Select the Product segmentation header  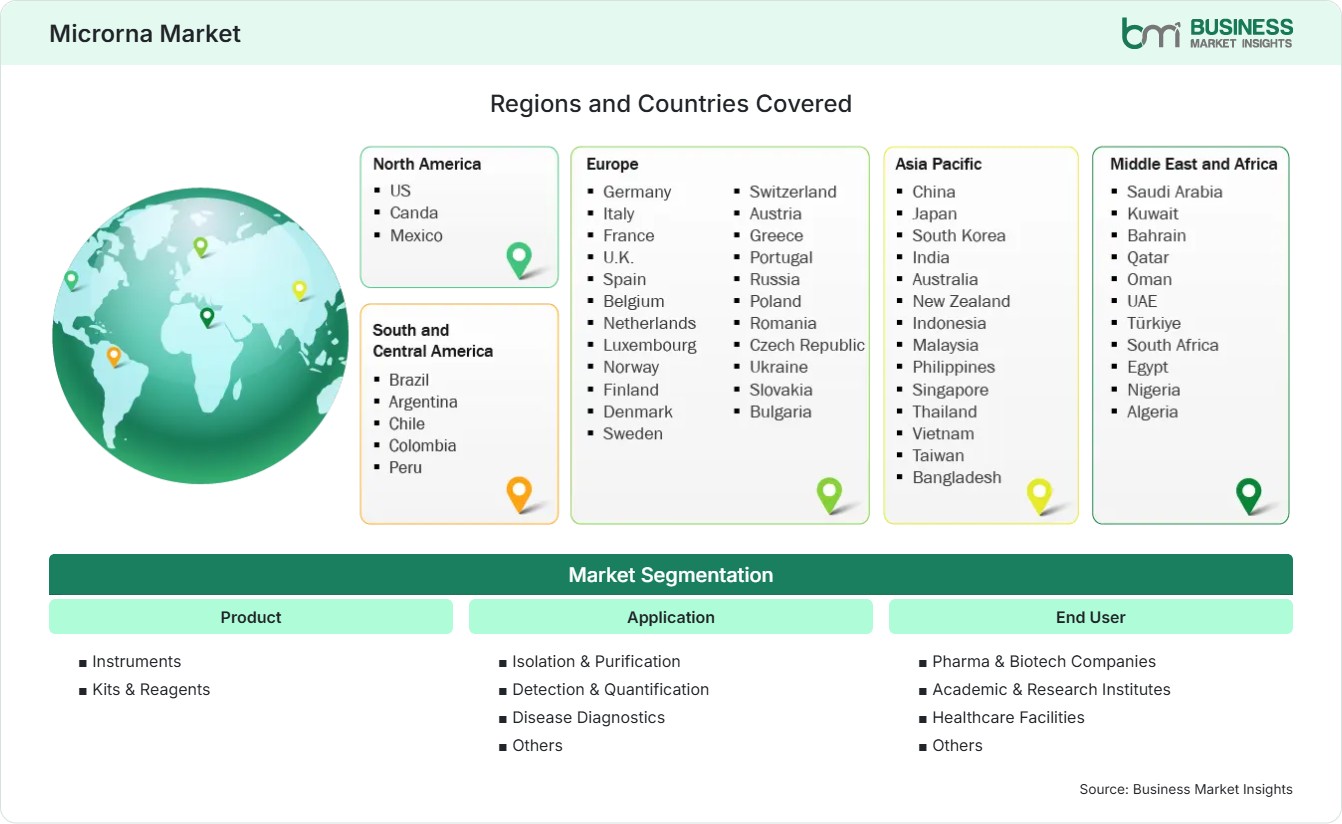251,617
